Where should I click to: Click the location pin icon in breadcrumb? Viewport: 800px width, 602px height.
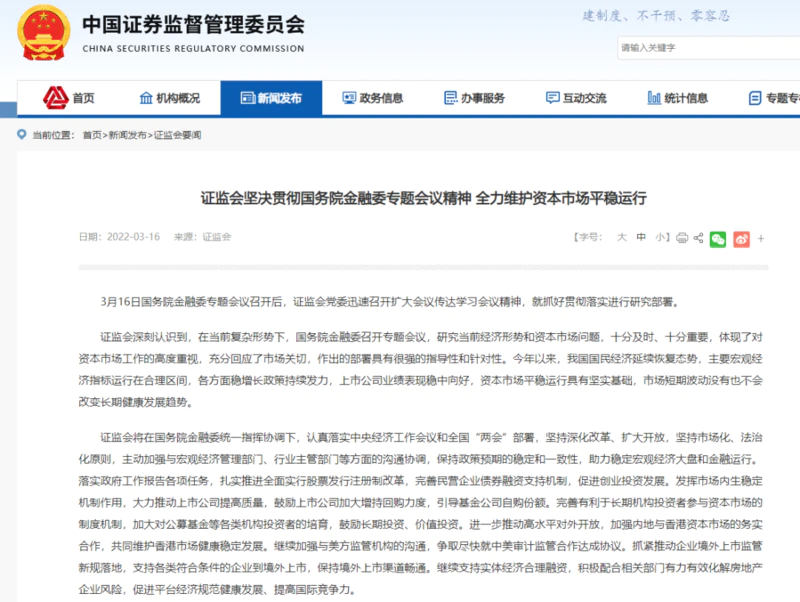[x=21, y=135]
